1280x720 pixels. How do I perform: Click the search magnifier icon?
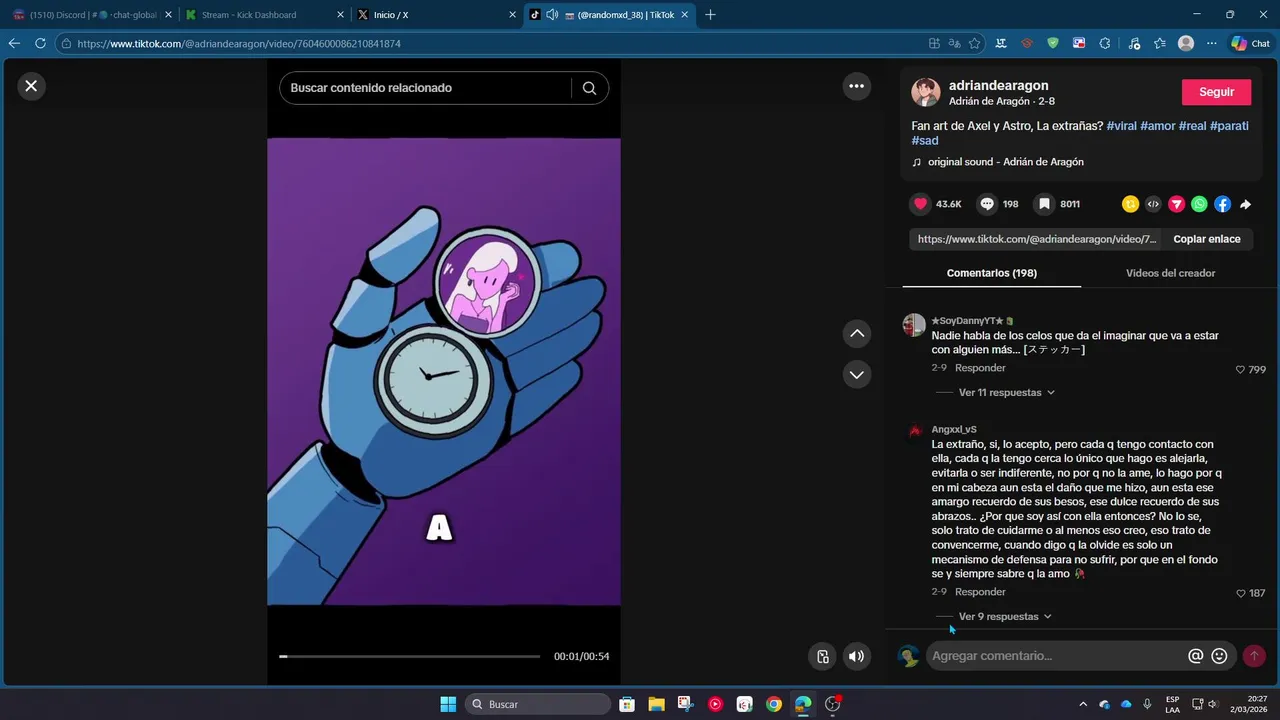coord(589,88)
